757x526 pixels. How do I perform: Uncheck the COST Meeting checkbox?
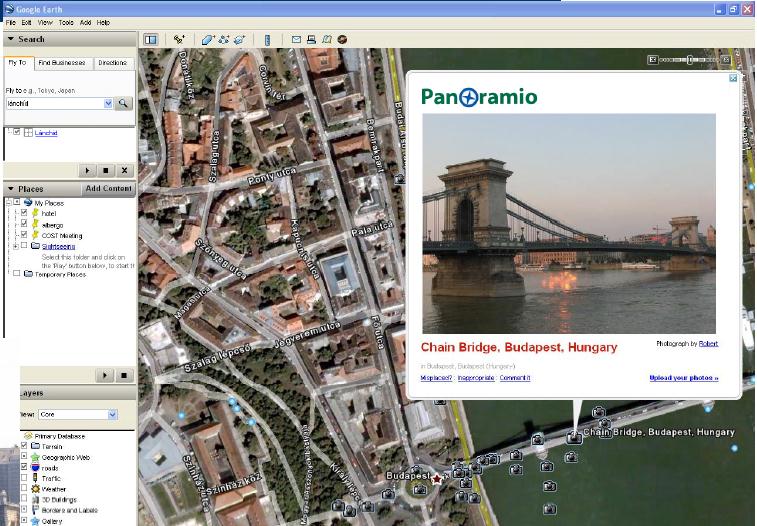coord(24,235)
